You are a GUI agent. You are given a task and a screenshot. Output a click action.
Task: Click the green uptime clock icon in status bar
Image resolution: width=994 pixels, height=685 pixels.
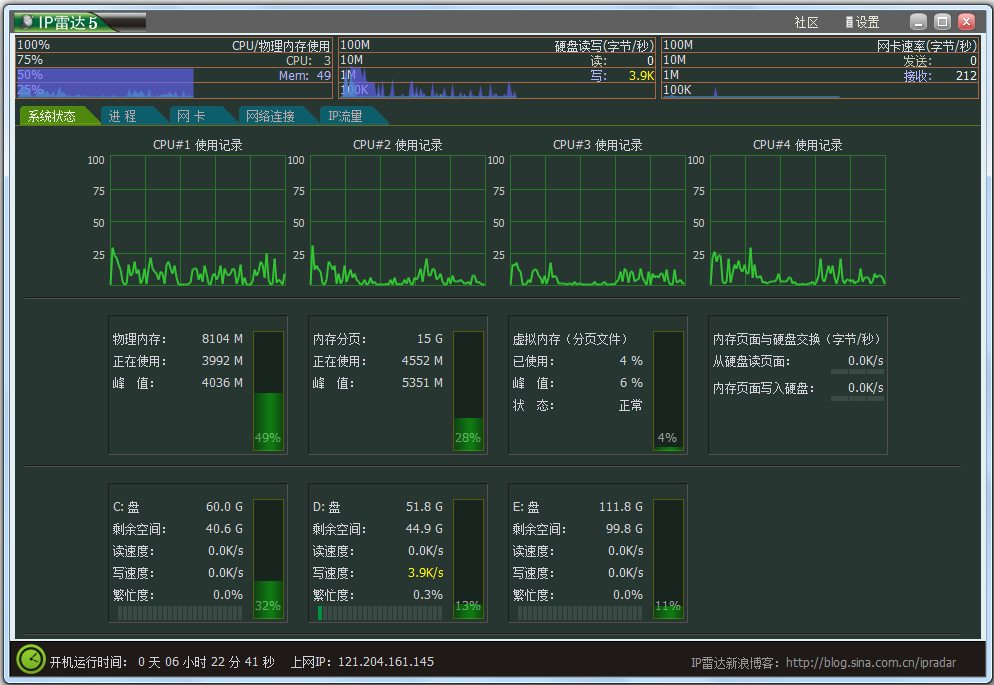point(30,661)
